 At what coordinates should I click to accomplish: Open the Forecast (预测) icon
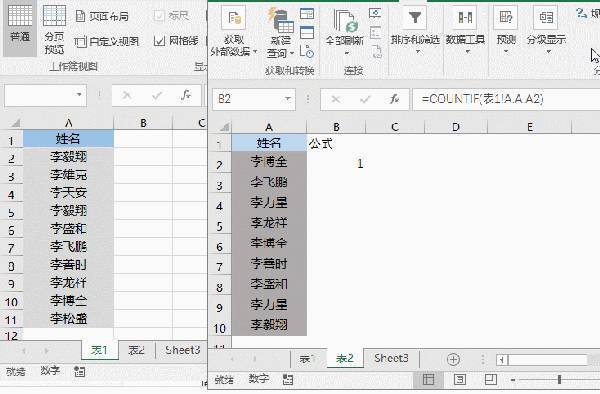(x=505, y=18)
